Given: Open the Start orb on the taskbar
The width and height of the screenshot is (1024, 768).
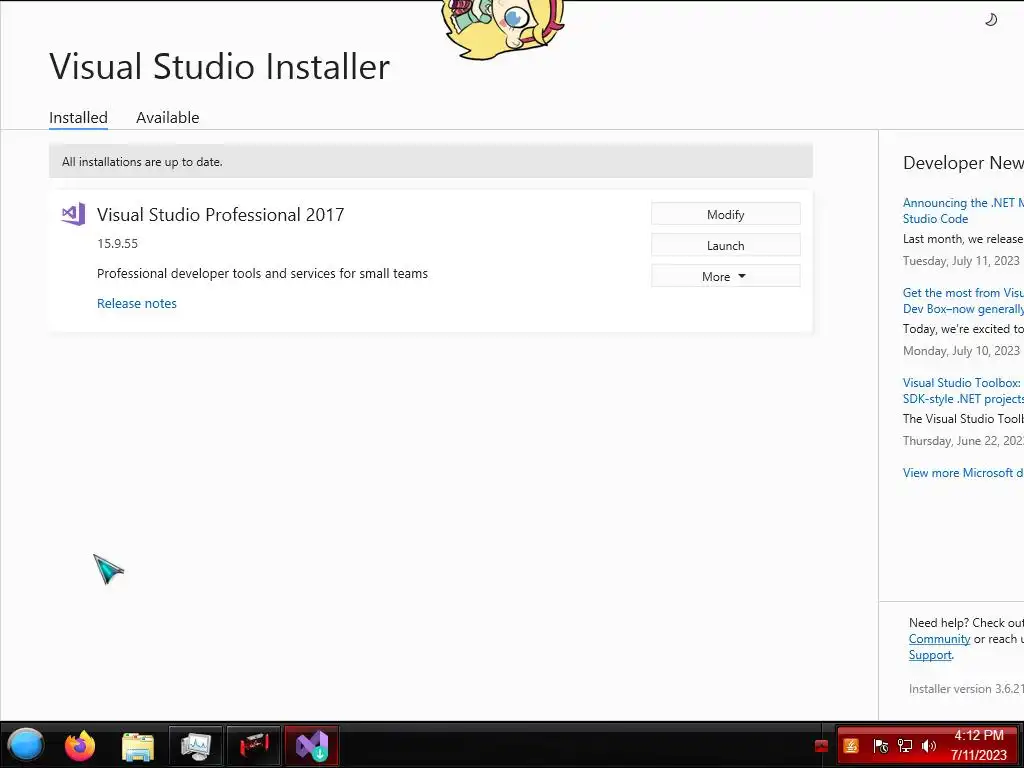Looking at the screenshot, I should point(26,745).
